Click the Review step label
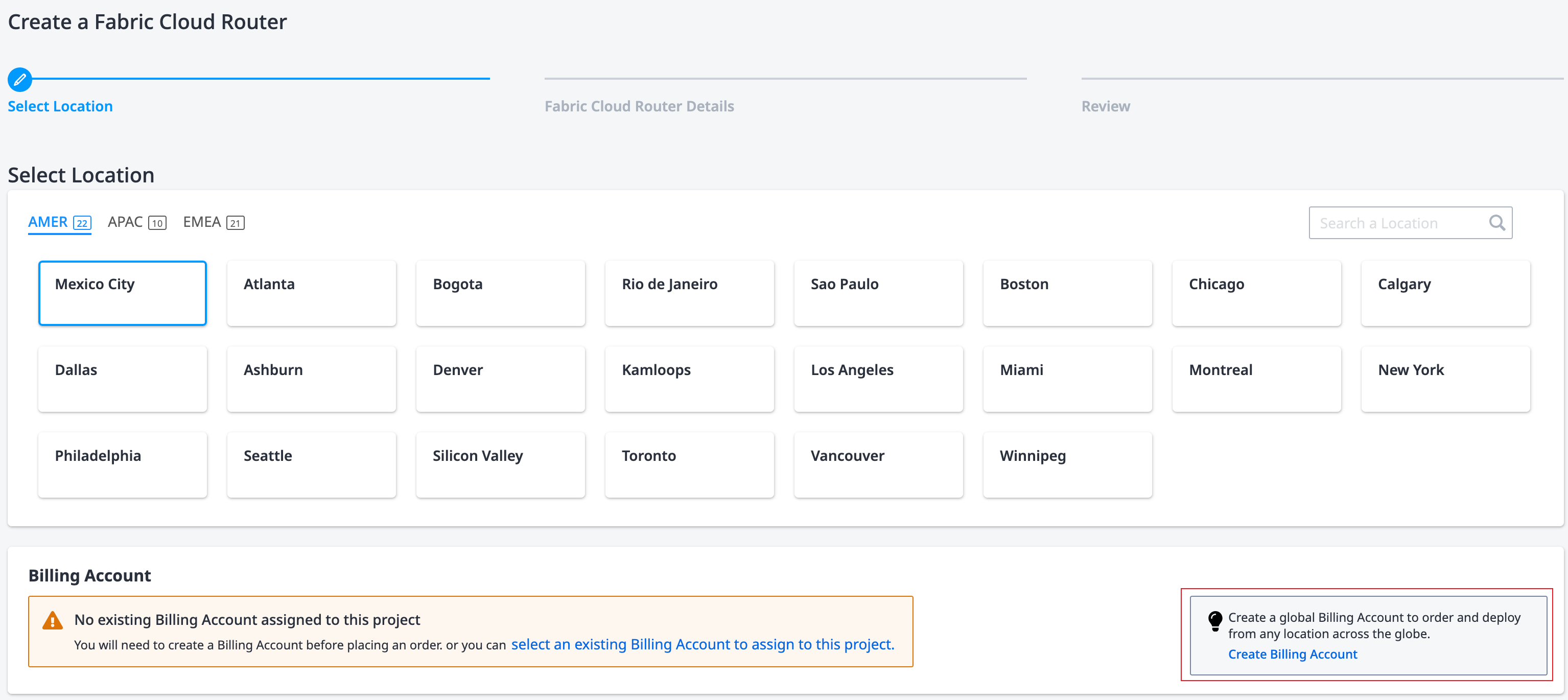 click(1105, 106)
